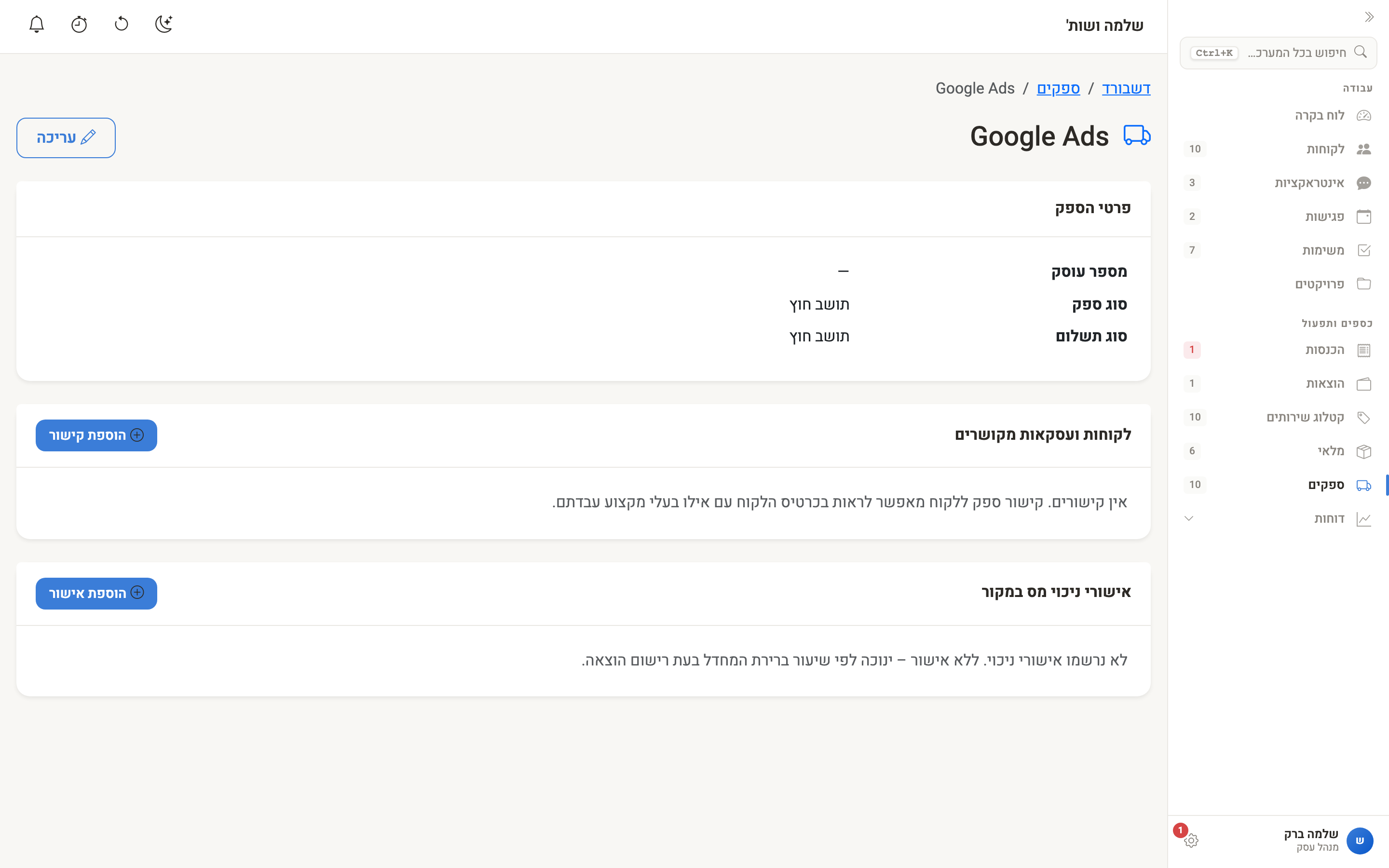Open the notifications bell

point(37,24)
